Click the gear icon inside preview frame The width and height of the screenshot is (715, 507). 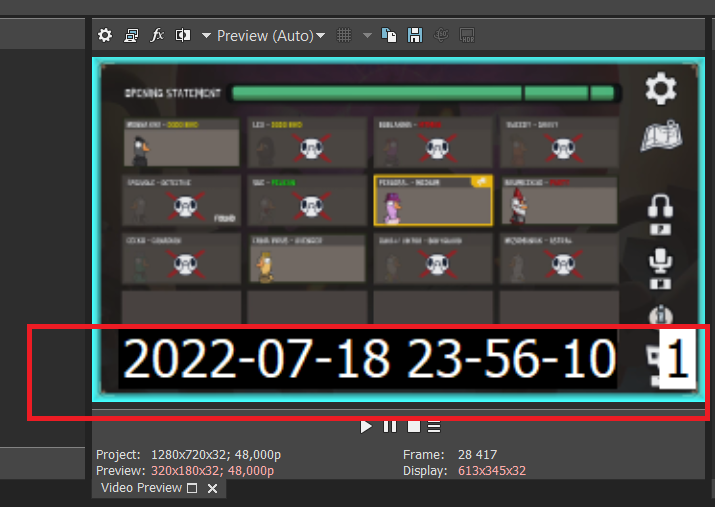(x=661, y=88)
